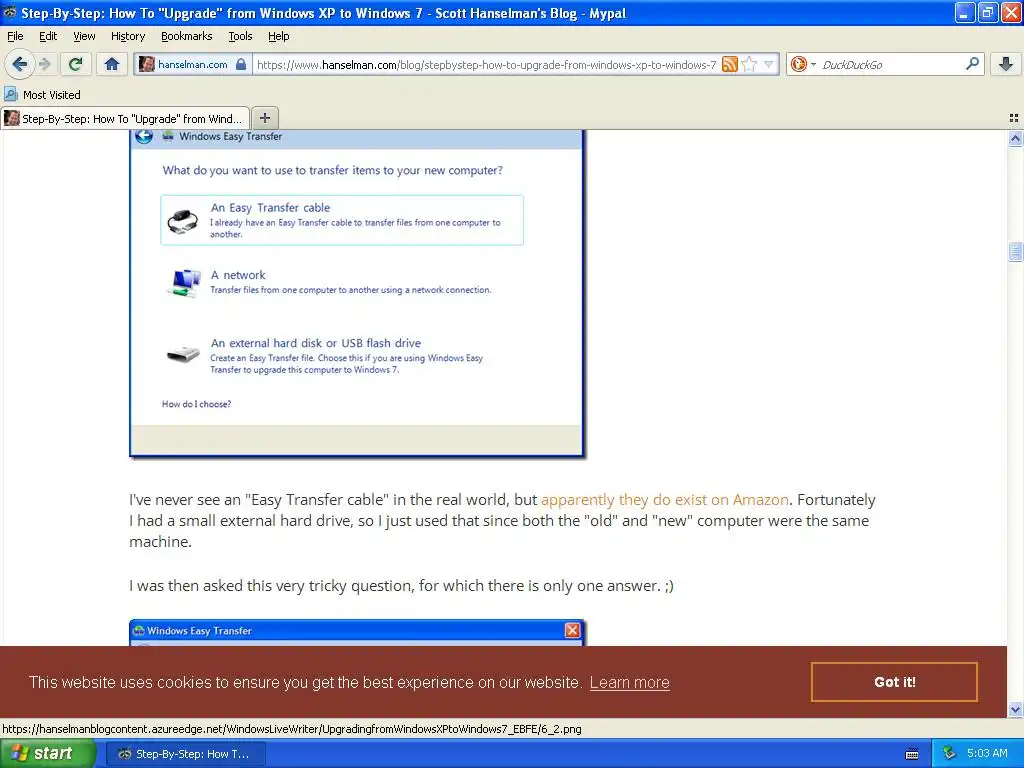Go back using the browser Back arrow
The height and width of the screenshot is (768, 1024).
coord(19,64)
